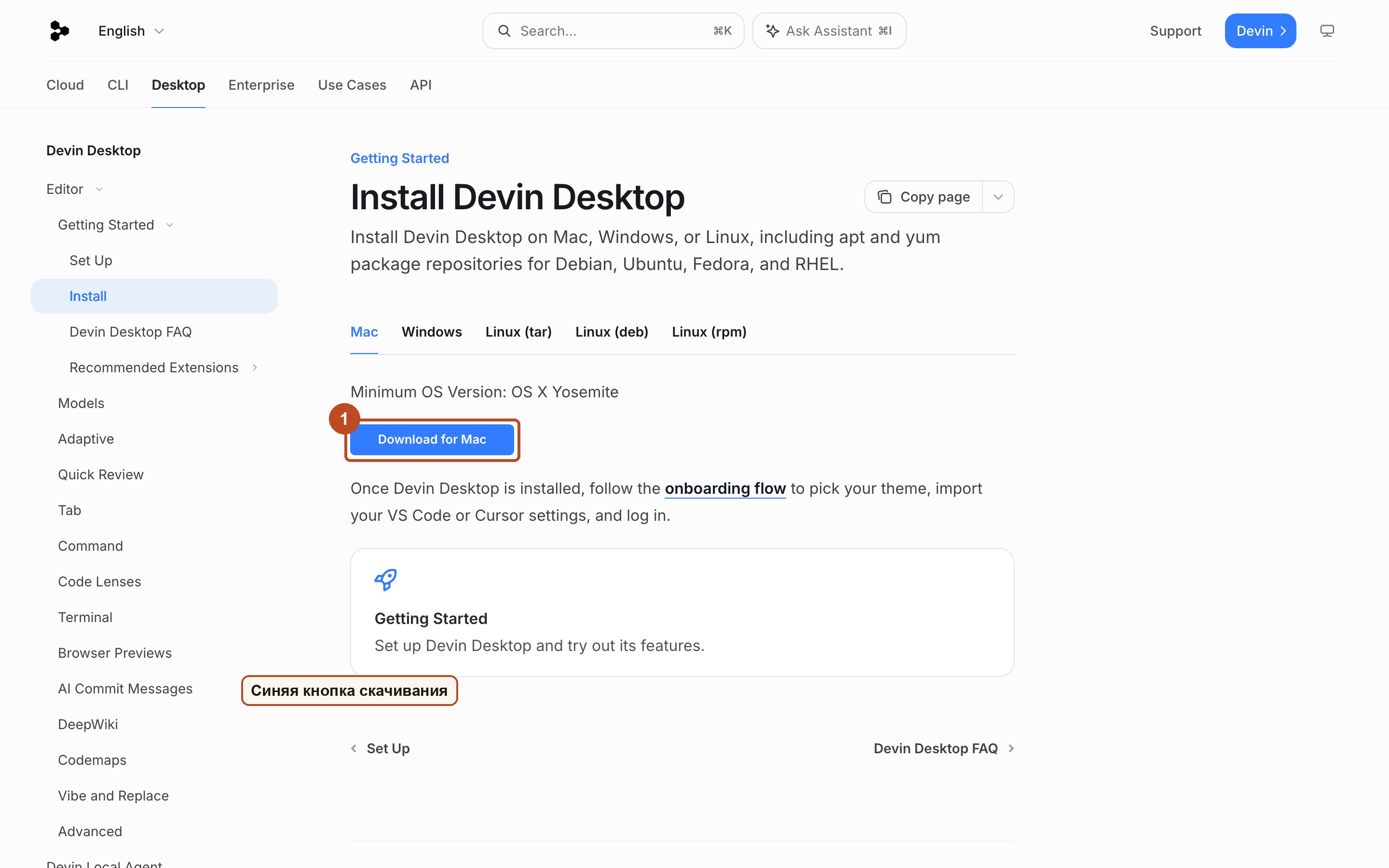Click the Copy page clipboard icon
This screenshot has width=1389, height=868.
885,197
